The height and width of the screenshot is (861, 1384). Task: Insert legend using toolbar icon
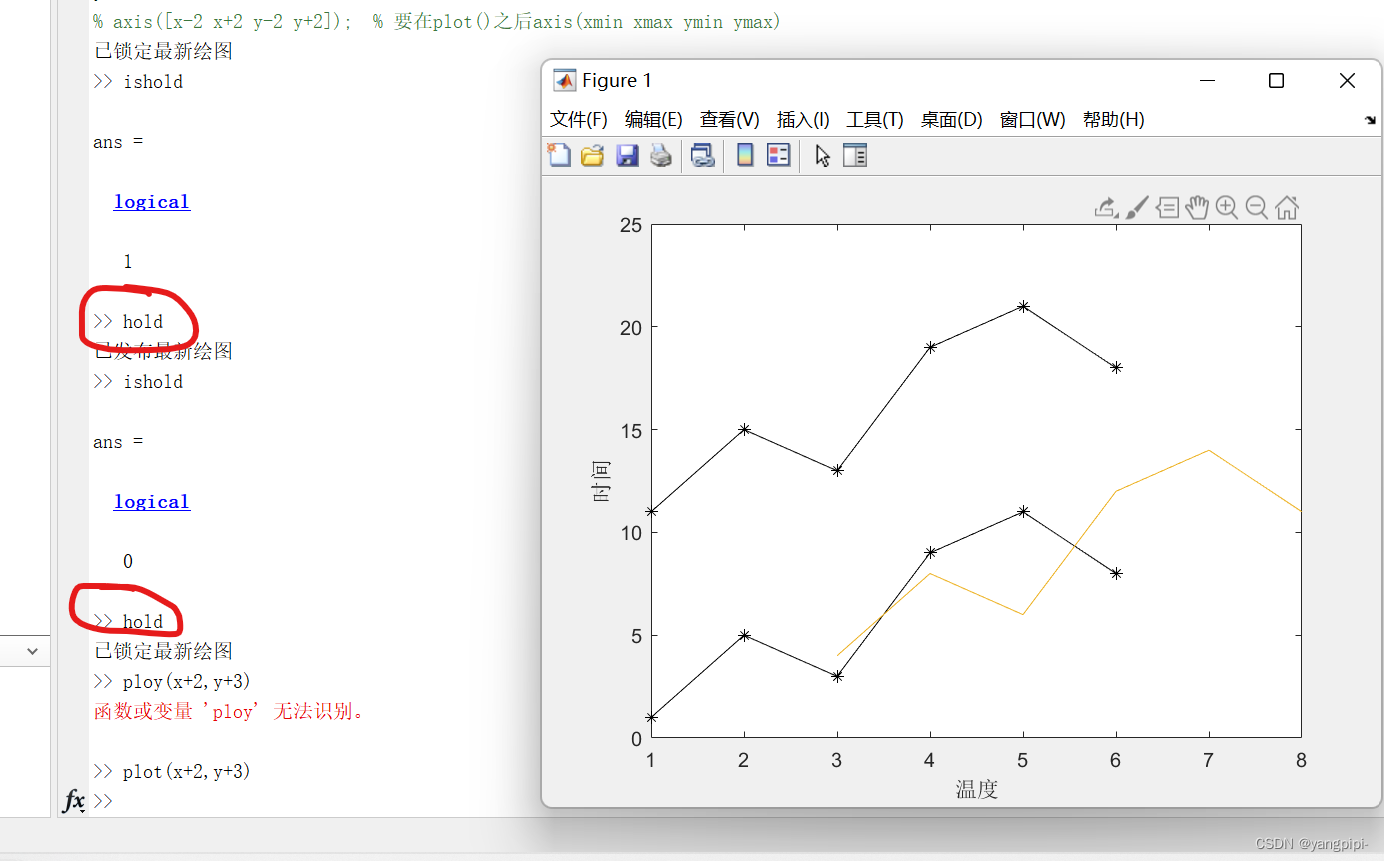[779, 155]
